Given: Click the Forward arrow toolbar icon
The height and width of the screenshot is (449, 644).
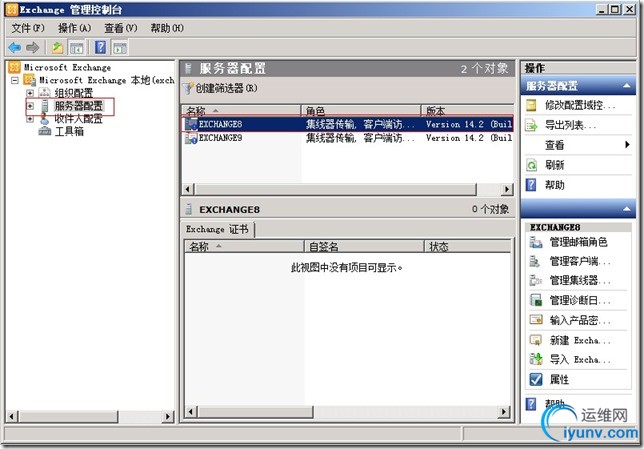Looking at the screenshot, I should pyautogui.click(x=32, y=48).
